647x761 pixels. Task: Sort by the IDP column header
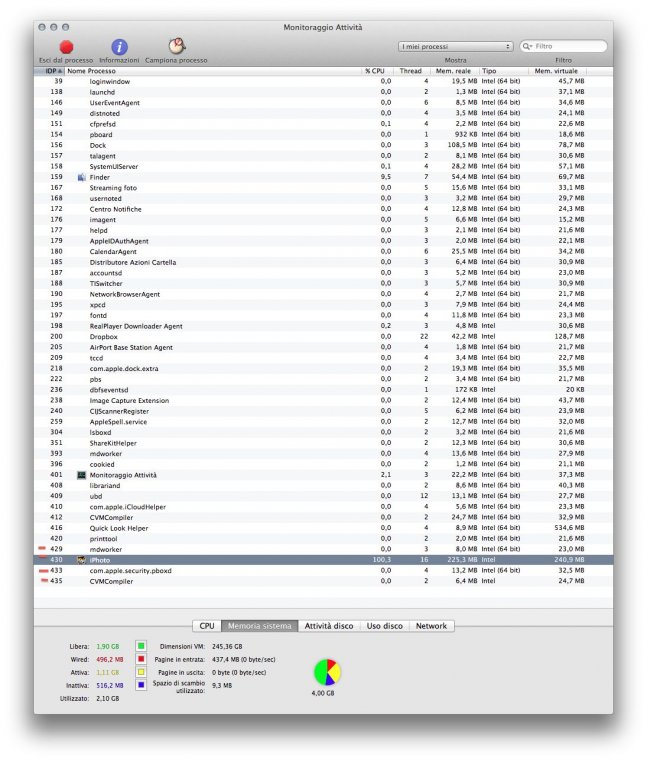(50, 71)
